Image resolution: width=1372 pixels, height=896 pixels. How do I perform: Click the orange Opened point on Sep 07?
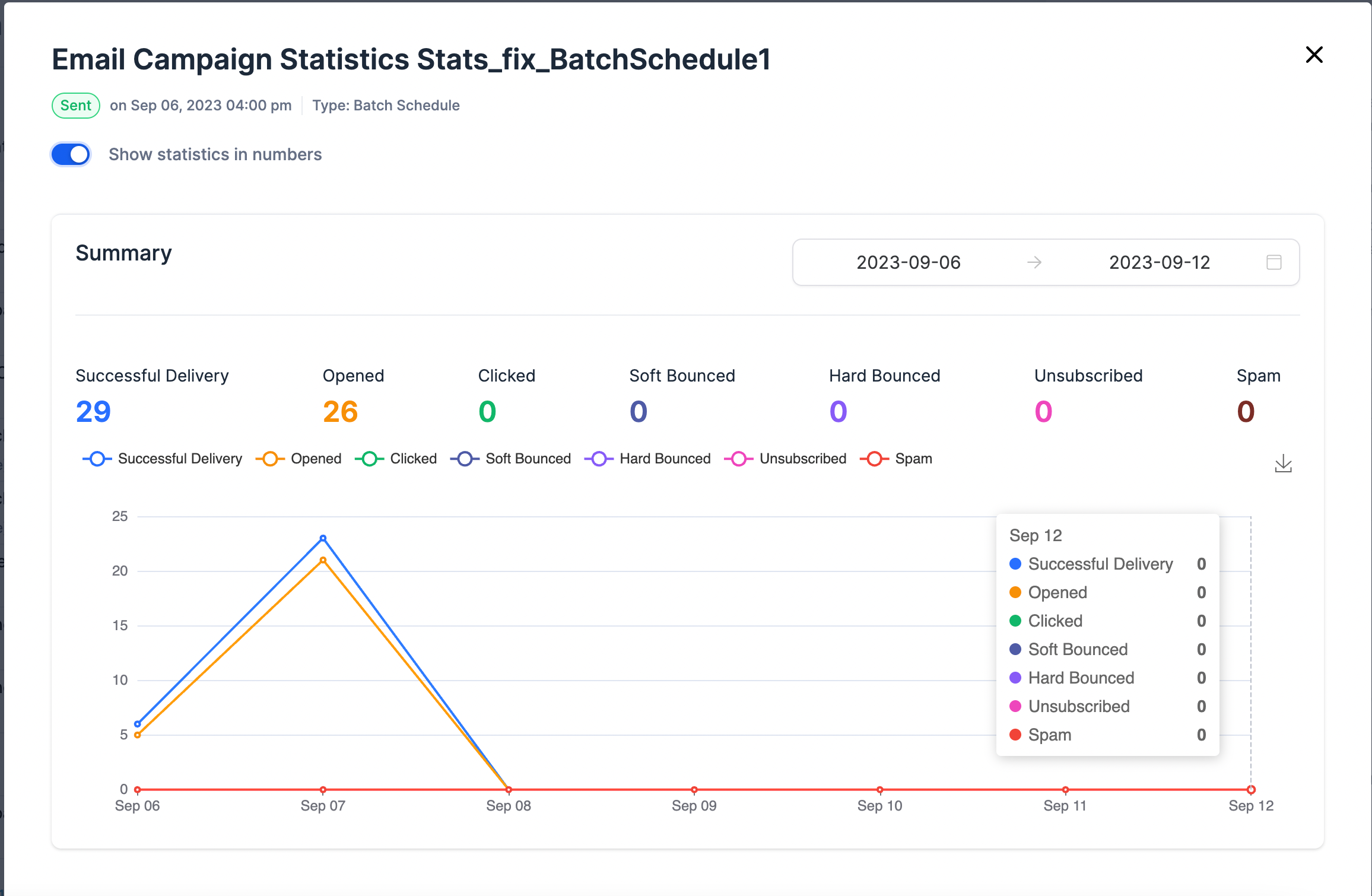(x=323, y=560)
